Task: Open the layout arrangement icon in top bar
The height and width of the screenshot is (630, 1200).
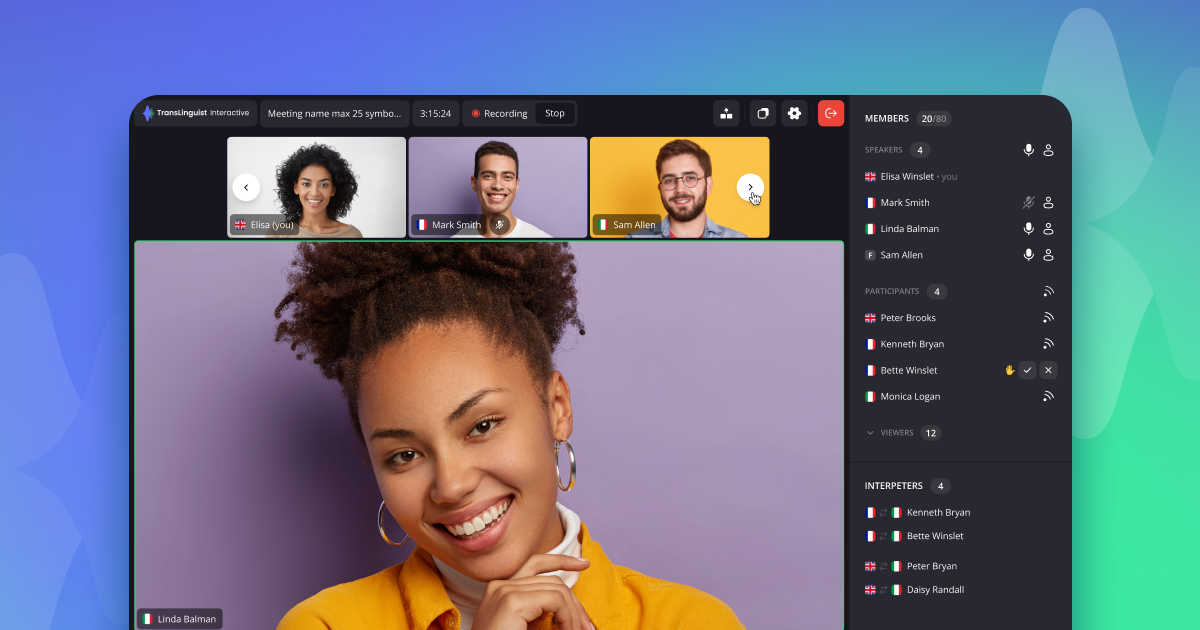Action: (x=726, y=113)
